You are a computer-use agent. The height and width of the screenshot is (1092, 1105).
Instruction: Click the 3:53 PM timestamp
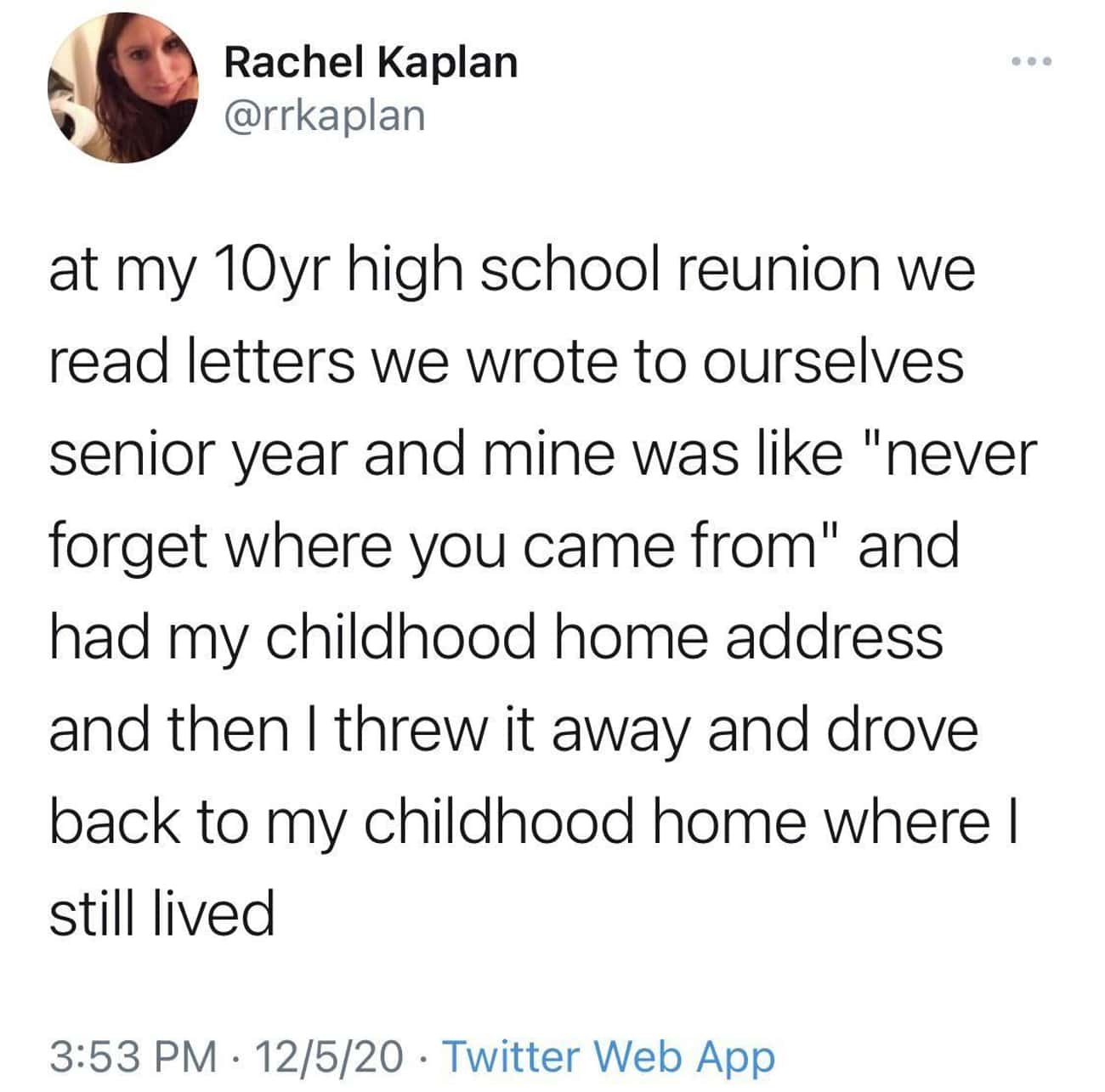[x=133, y=1056]
